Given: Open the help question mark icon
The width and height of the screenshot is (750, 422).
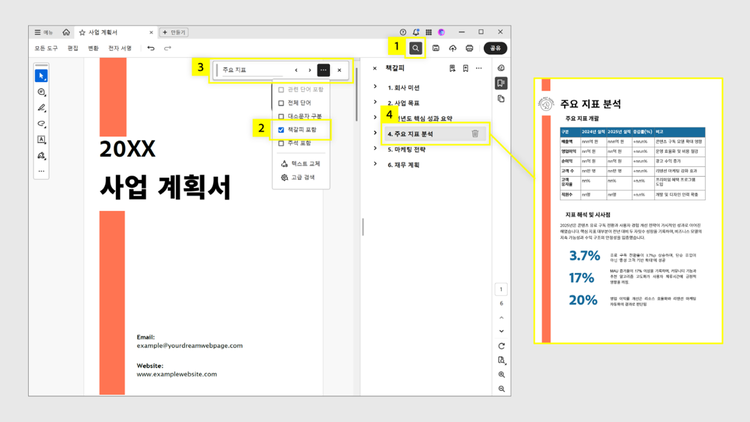Looking at the screenshot, I should pyautogui.click(x=403, y=32).
